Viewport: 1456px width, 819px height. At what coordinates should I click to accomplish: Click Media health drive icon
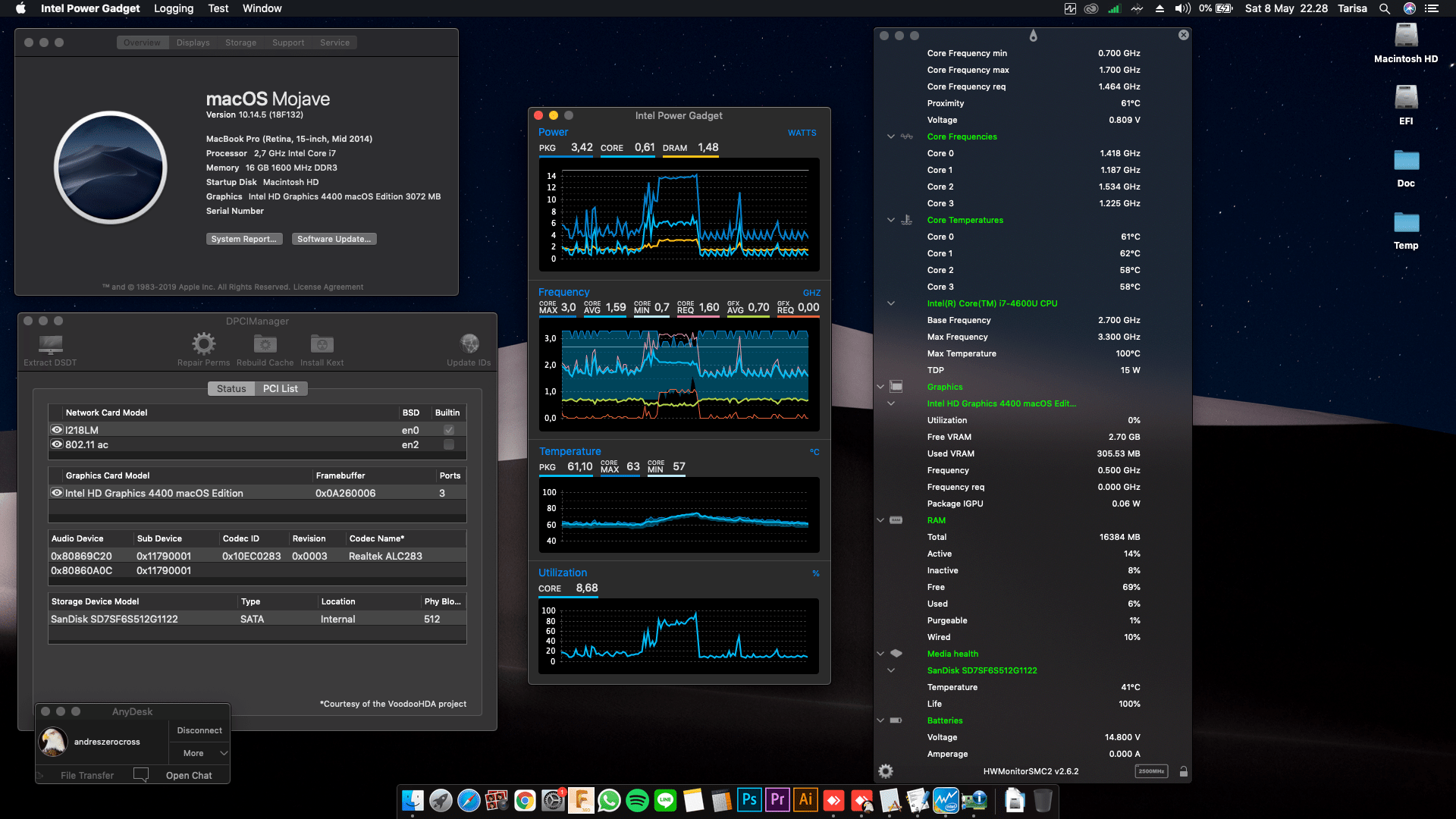896,654
